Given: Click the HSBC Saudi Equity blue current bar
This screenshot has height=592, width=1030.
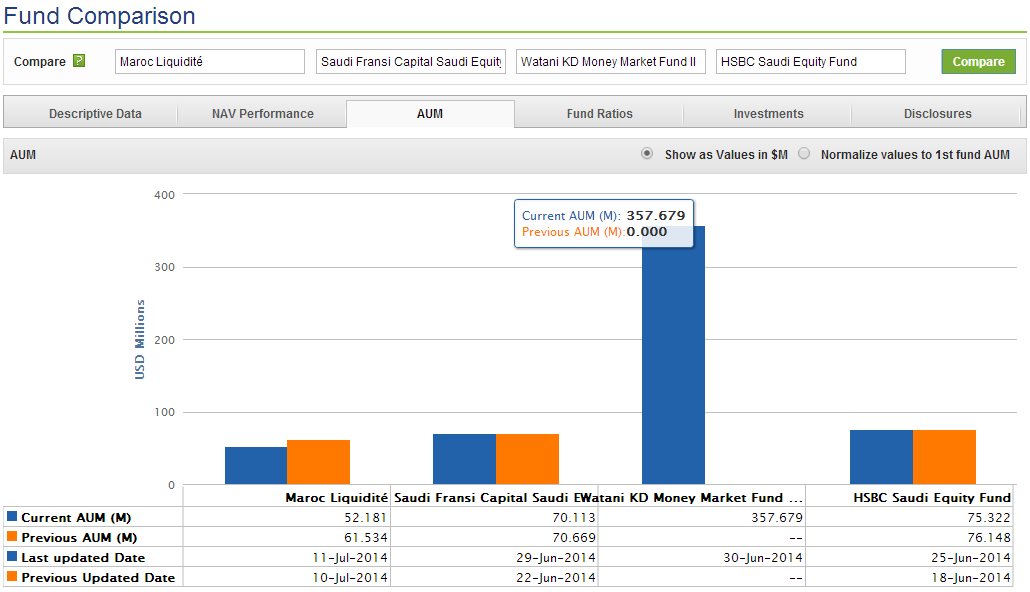Looking at the screenshot, I should [882, 457].
